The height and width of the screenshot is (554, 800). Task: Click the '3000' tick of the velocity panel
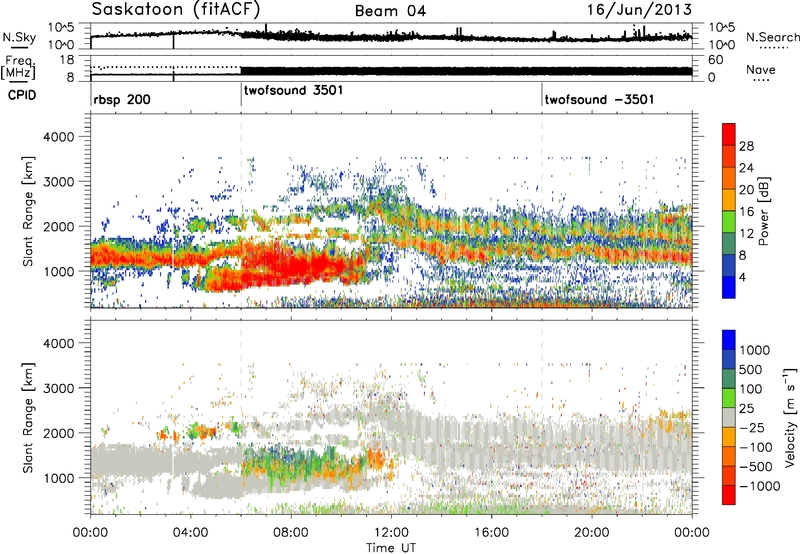coord(61,388)
